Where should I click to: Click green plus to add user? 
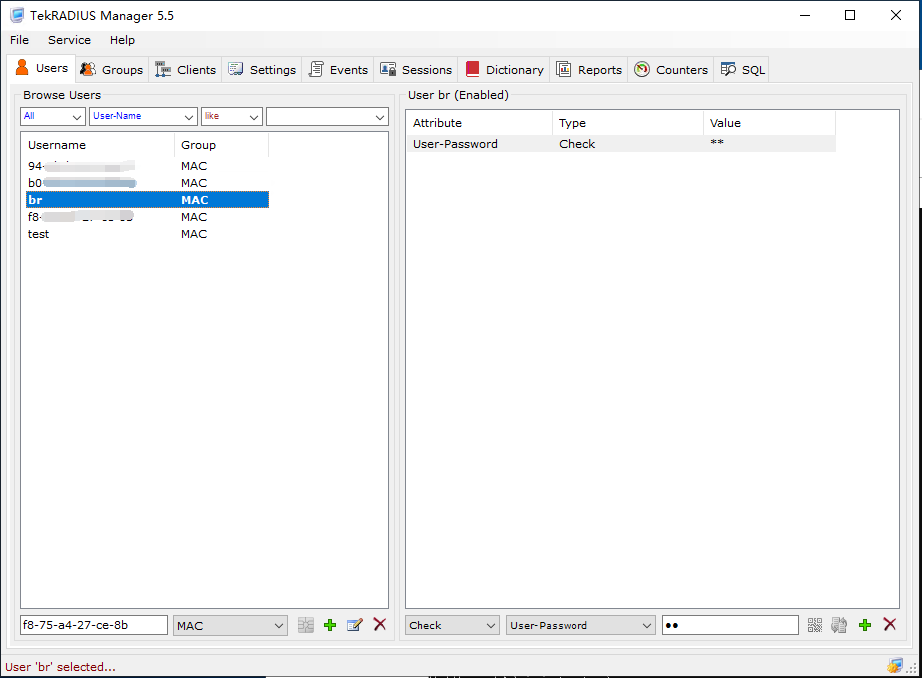click(x=330, y=625)
